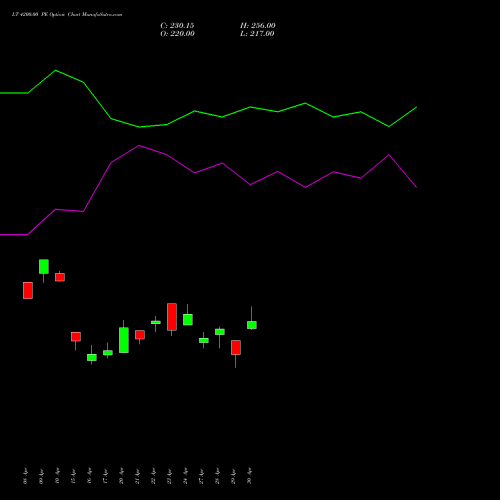Click the '08 Apr' date label

coord(25,476)
